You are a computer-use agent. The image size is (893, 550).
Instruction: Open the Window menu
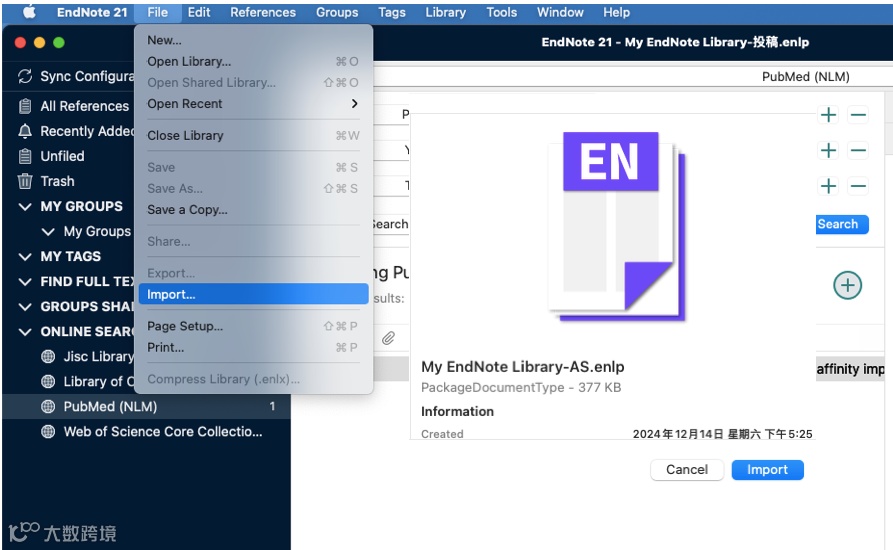pyautogui.click(x=560, y=12)
